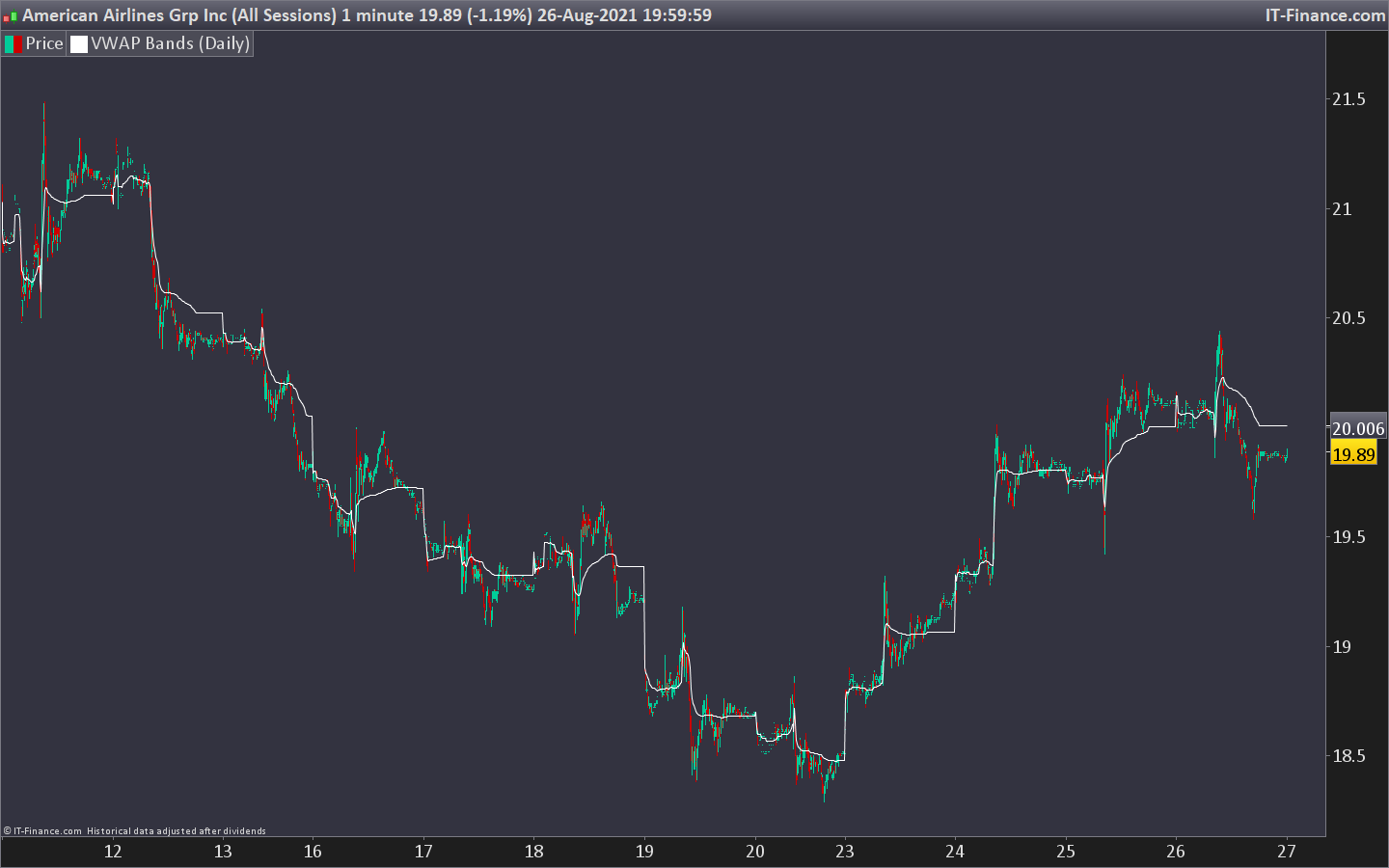The width and height of the screenshot is (1389, 868).
Task: Click date label 25 on the time axis
Action: 1065,852
